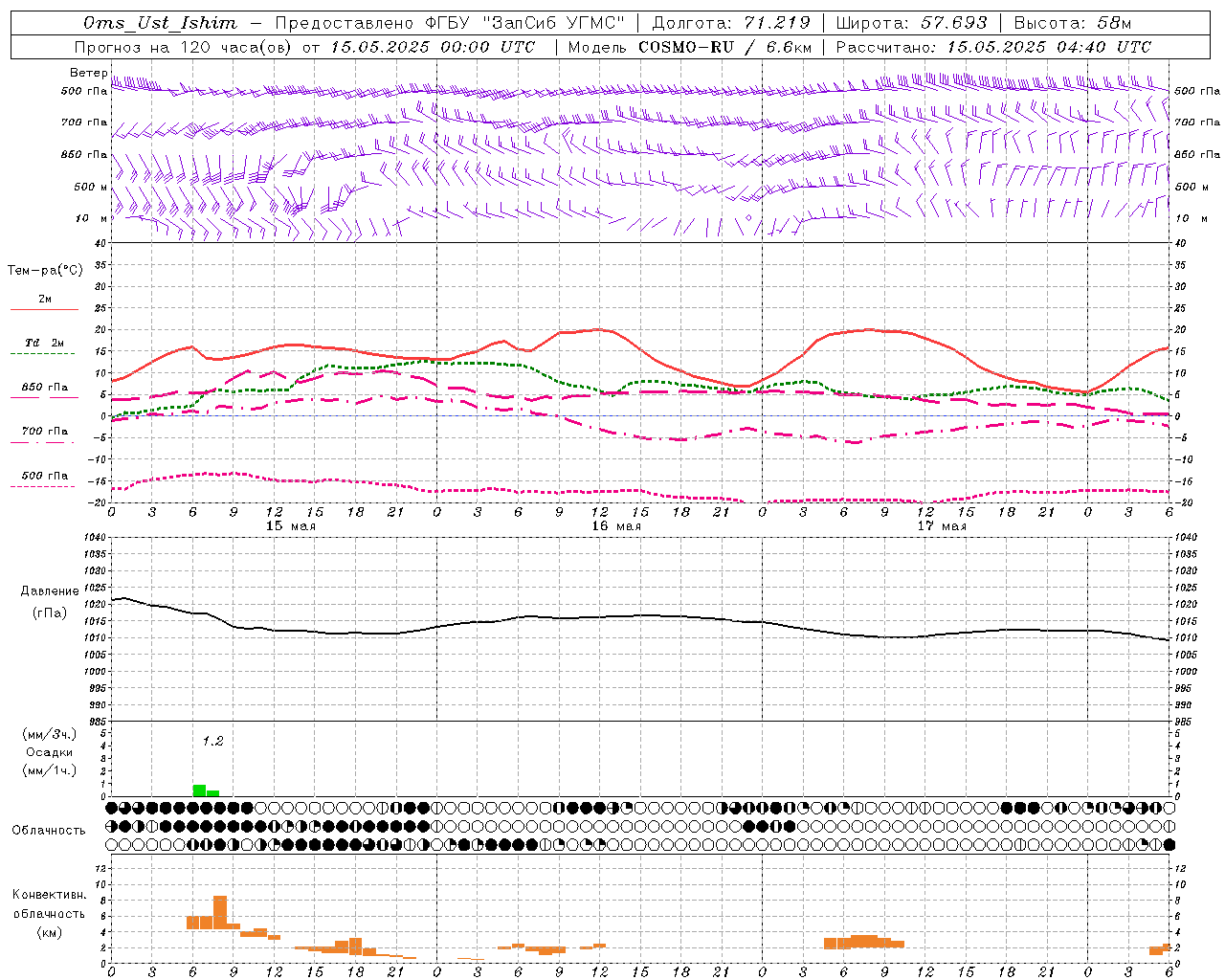Viewport: 1225px width, 980px height.
Task: Click the dashed line sample under 'Td 2м'
Action: pyautogui.click(x=44, y=354)
